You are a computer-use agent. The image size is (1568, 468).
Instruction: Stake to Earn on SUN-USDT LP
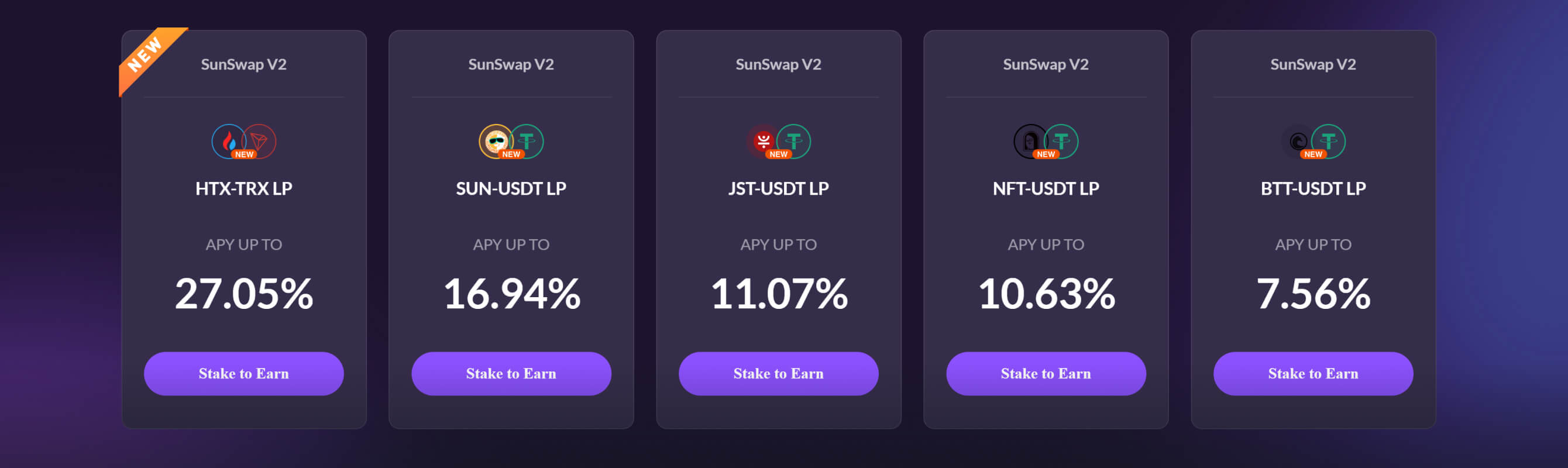click(x=511, y=373)
